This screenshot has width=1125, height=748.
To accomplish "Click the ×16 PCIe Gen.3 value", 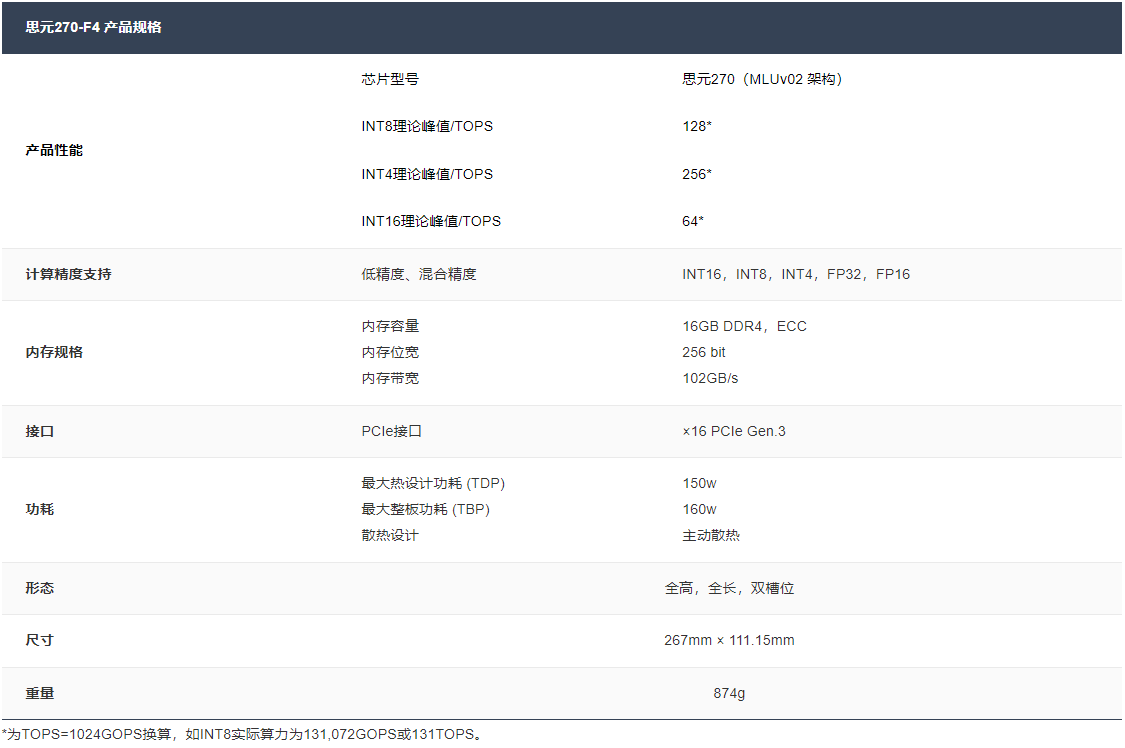I will tap(734, 431).
